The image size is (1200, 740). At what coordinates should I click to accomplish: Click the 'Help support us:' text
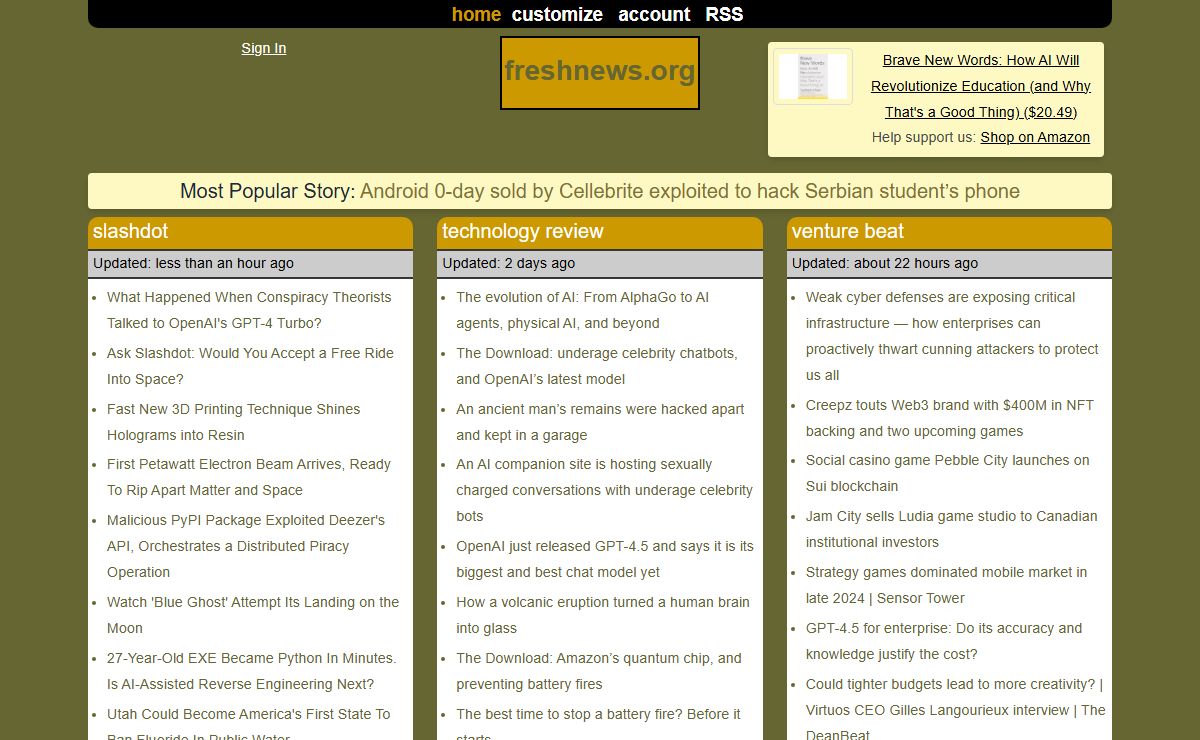(924, 137)
